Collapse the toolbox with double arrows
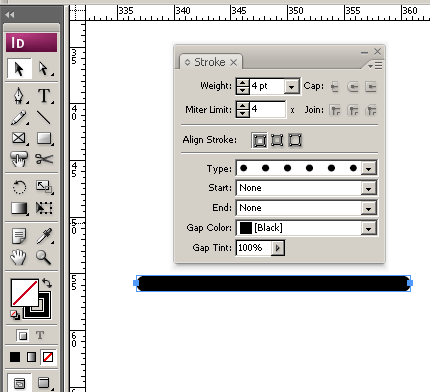The width and height of the screenshot is (430, 392). [x=10, y=15]
